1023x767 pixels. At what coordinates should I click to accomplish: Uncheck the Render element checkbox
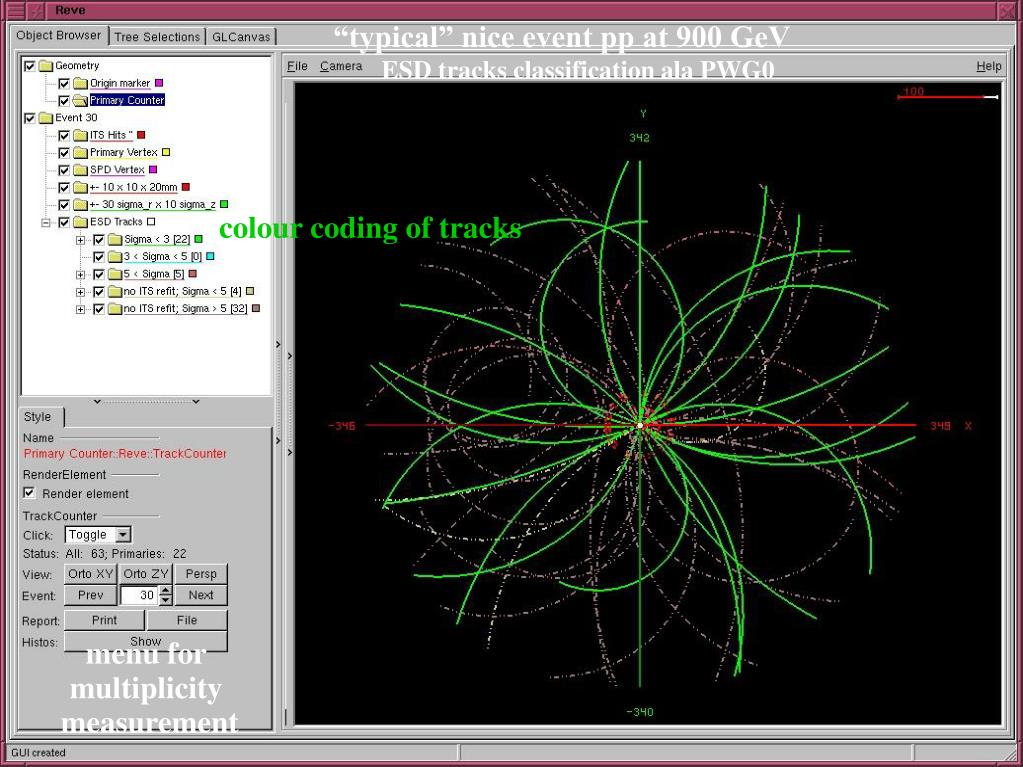pyautogui.click(x=29, y=493)
